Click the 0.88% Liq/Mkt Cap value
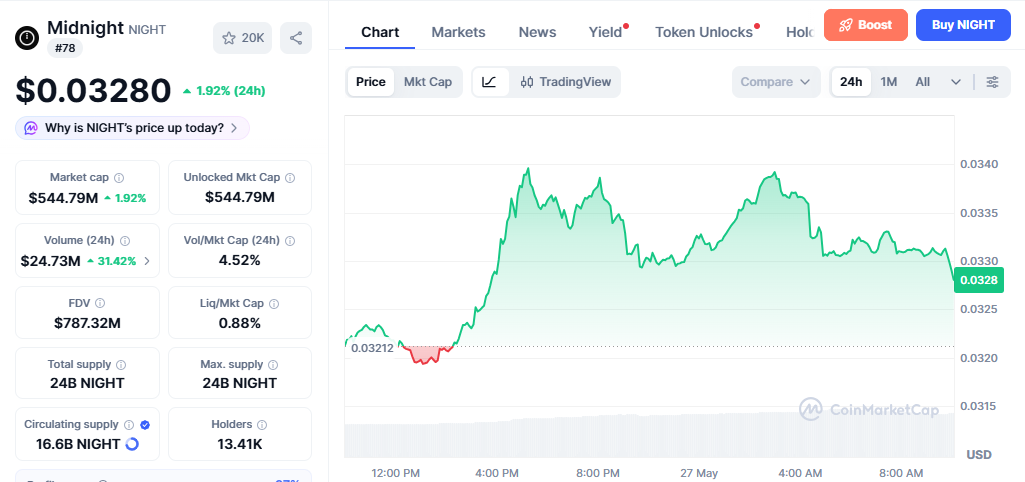 240,323
